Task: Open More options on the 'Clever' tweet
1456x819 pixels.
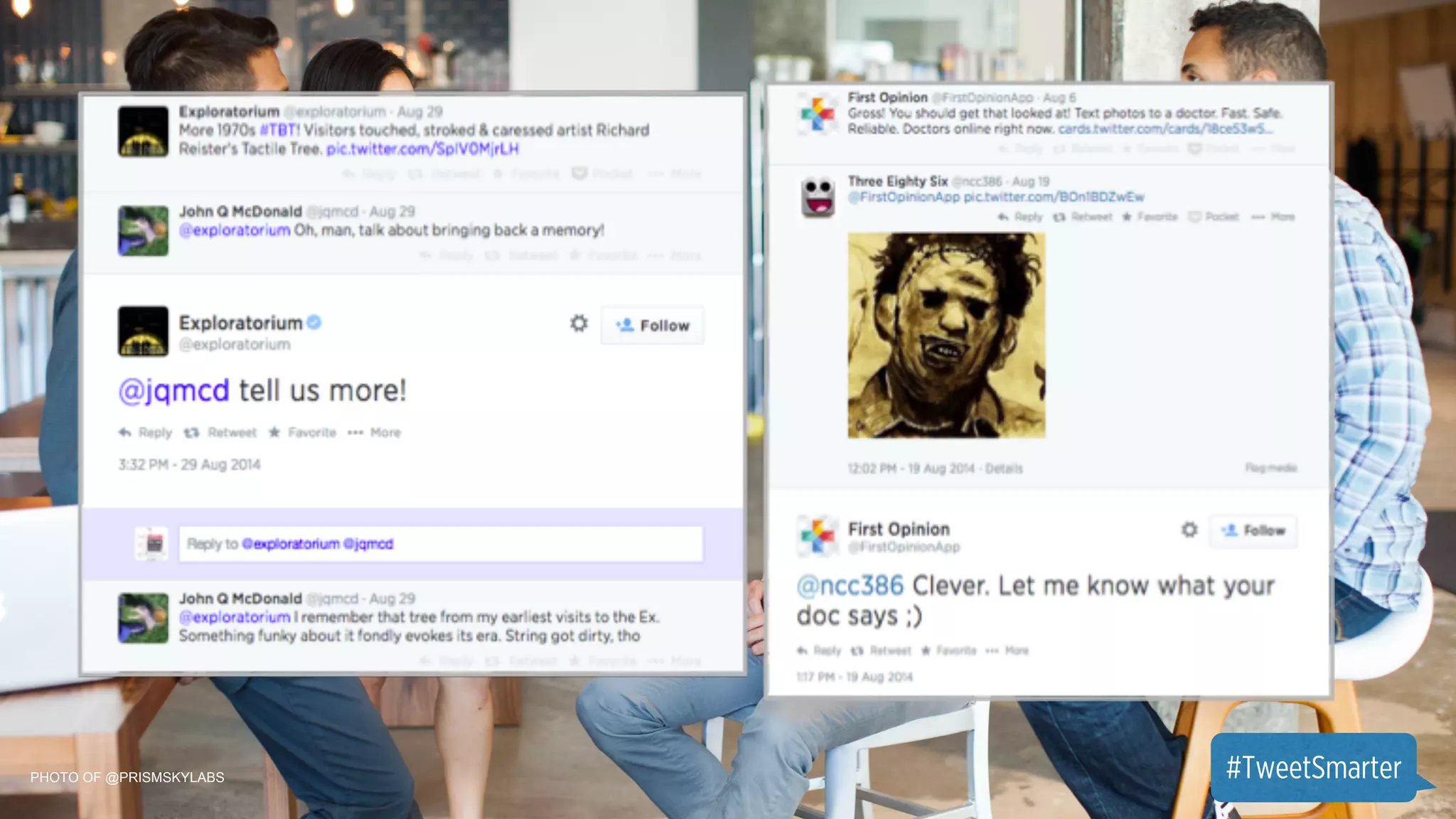Action: [x=1007, y=651]
